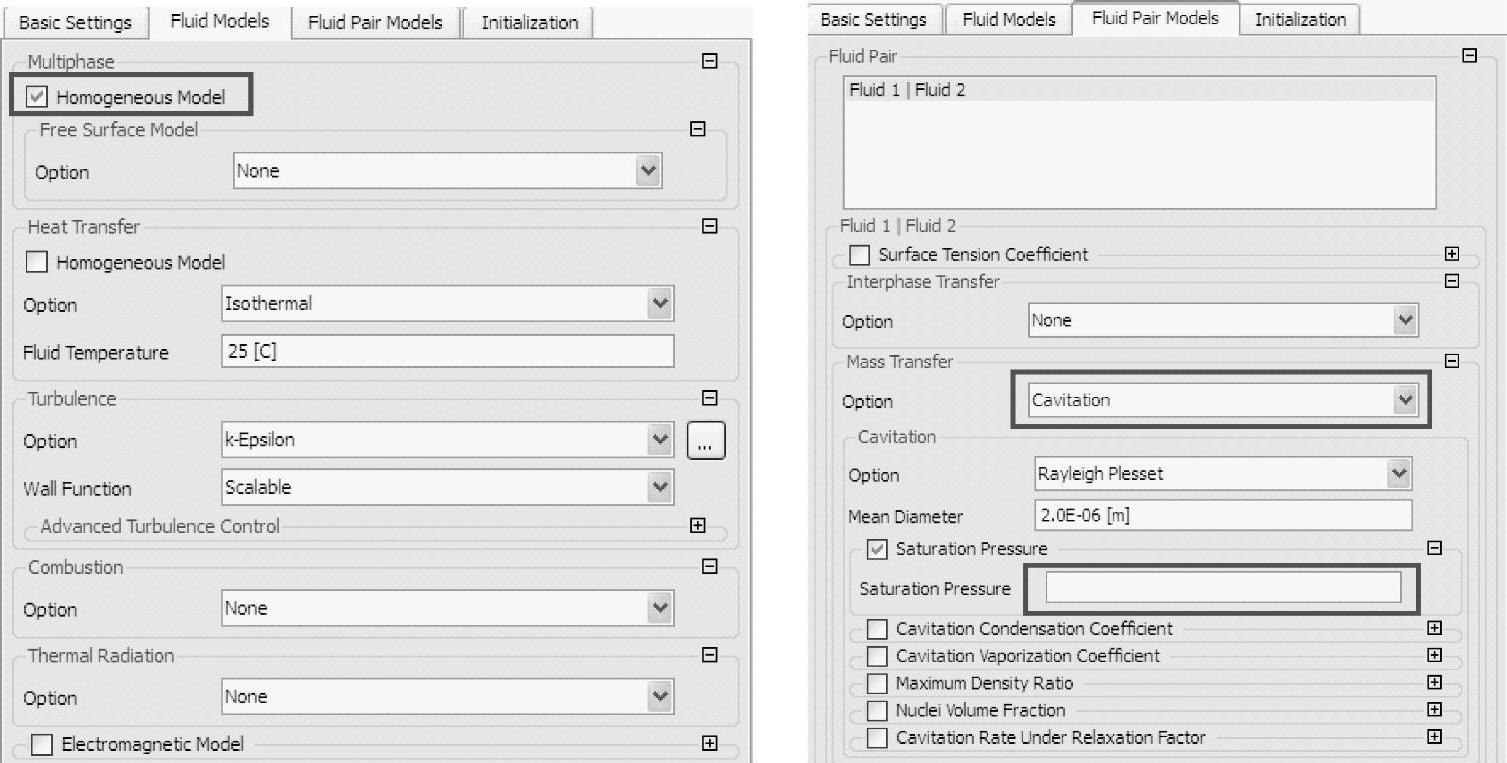Expand Nuclei Volume Fraction section
The width and height of the screenshot is (1507, 763).
click(x=1434, y=710)
